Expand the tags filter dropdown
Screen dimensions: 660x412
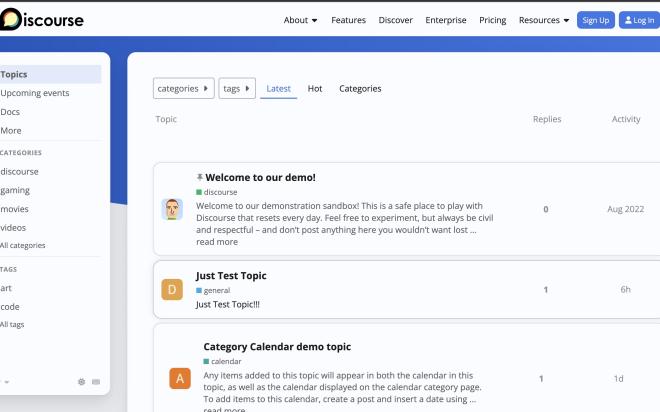coord(237,89)
